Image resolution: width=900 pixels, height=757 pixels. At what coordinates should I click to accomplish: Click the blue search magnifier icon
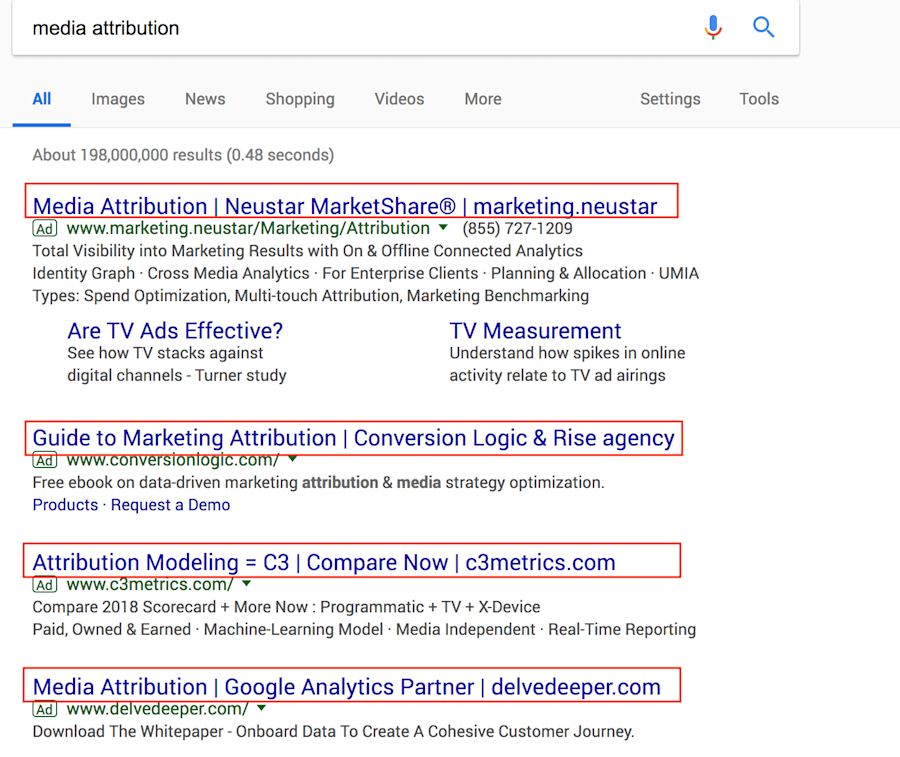(x=763, y=27)
